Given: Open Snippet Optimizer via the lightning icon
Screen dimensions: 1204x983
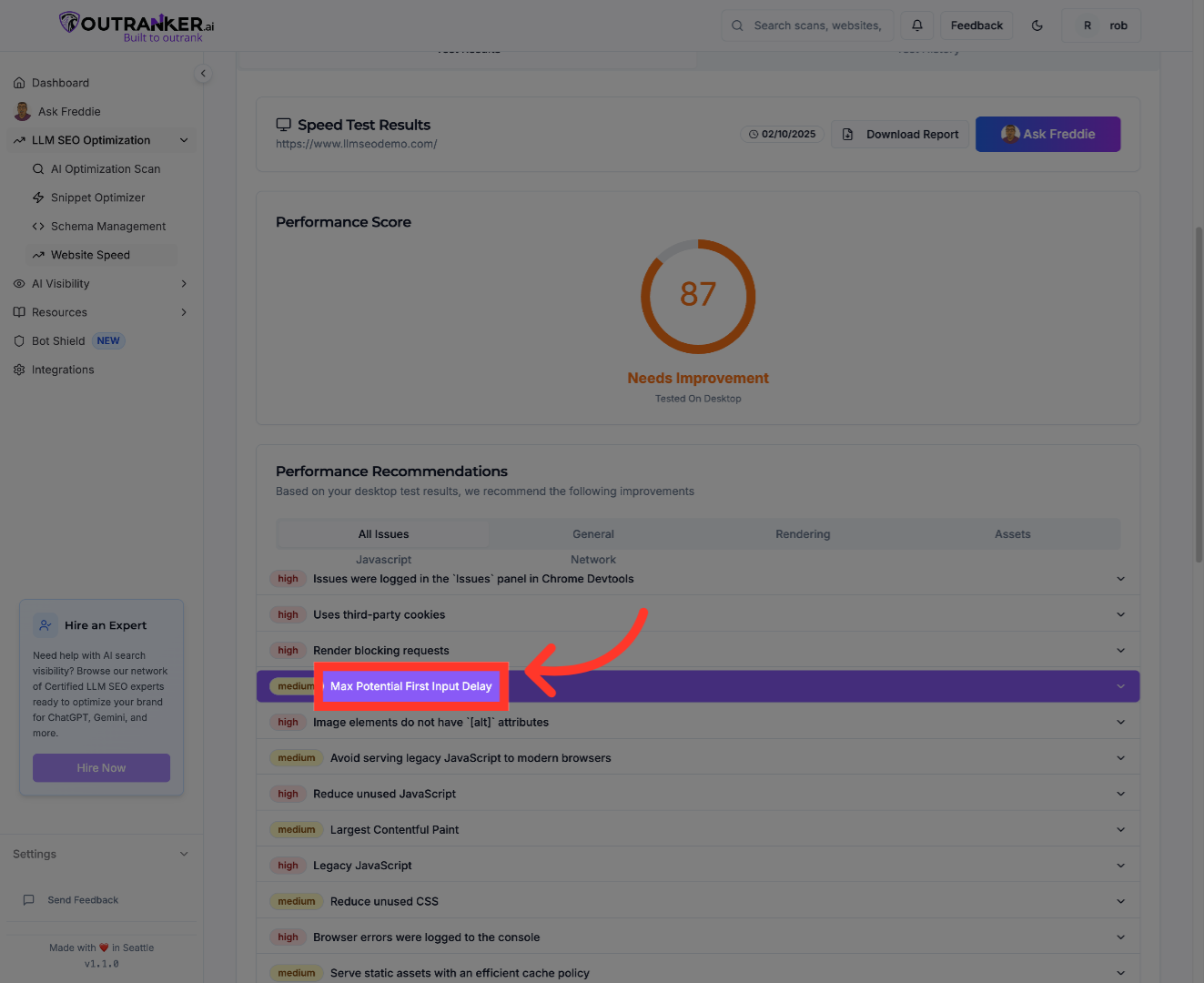Looking at the screenshot, I should click(39, 198).
